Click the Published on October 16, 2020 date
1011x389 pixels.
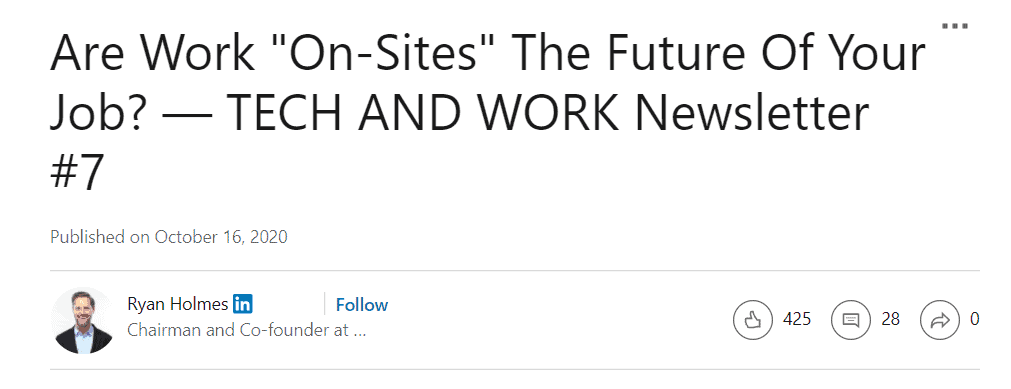pos(169,237)
